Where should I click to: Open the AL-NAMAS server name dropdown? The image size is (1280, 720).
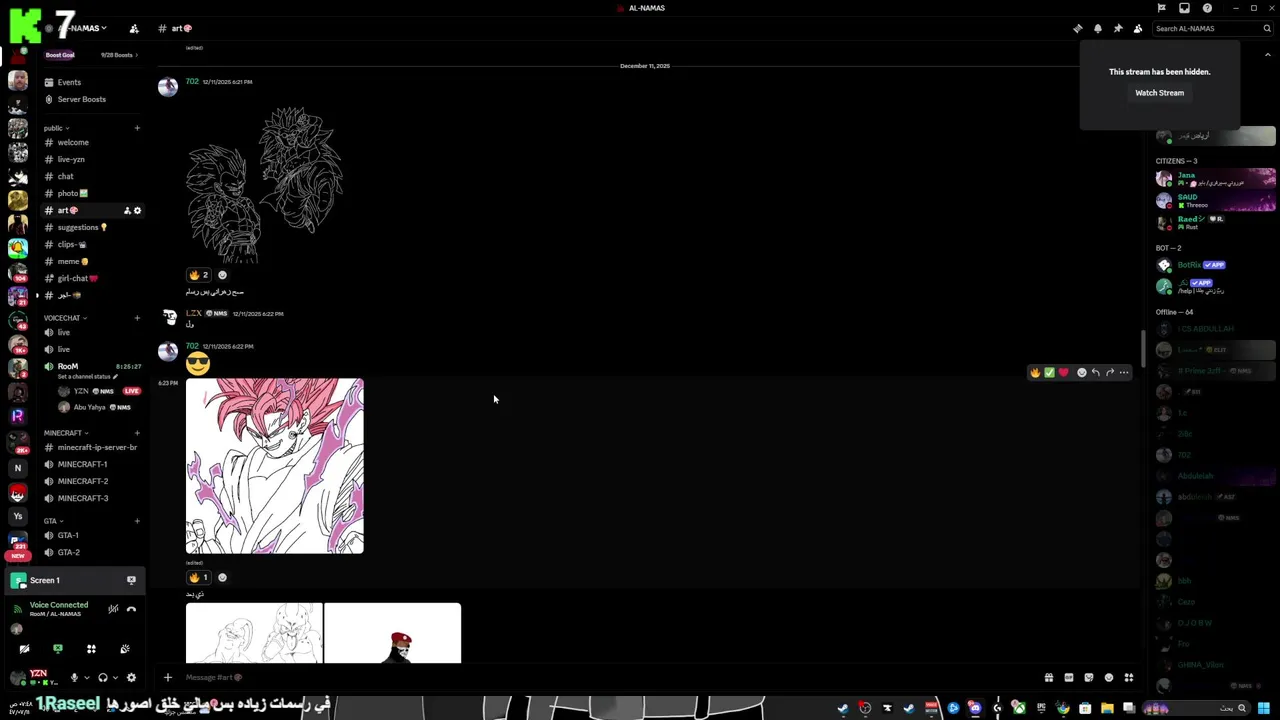click(x=82, y=28)
